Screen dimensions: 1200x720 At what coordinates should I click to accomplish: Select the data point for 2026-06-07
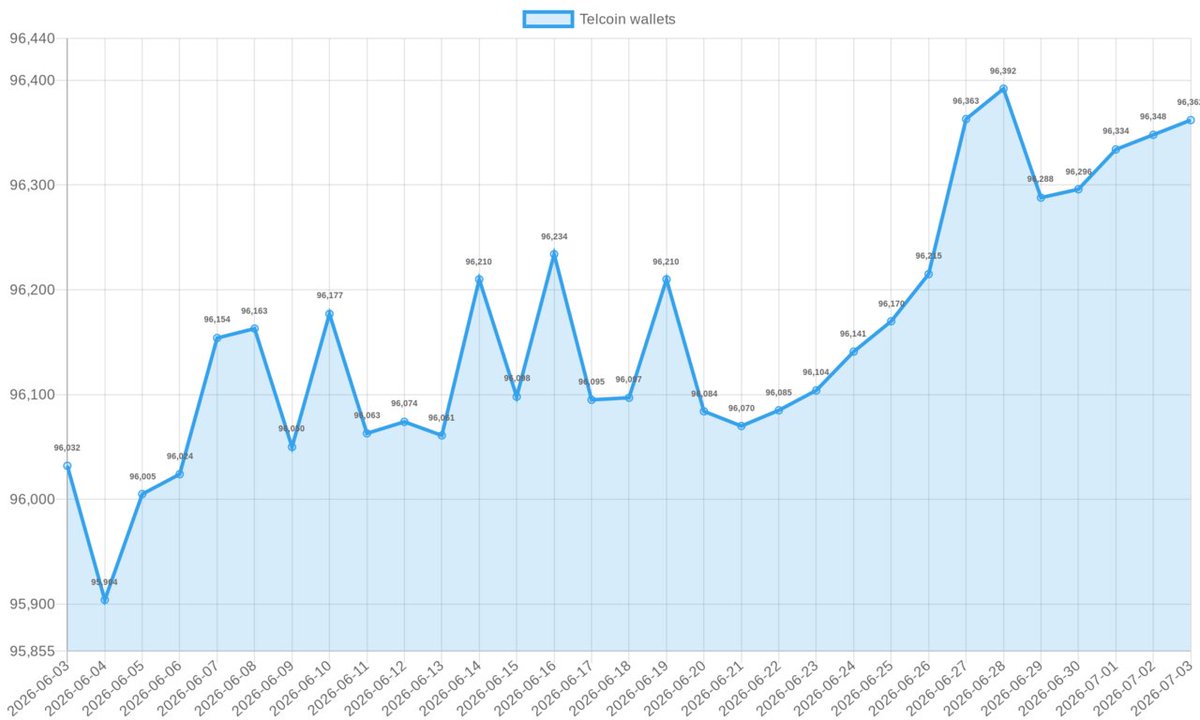pos(217,338)
